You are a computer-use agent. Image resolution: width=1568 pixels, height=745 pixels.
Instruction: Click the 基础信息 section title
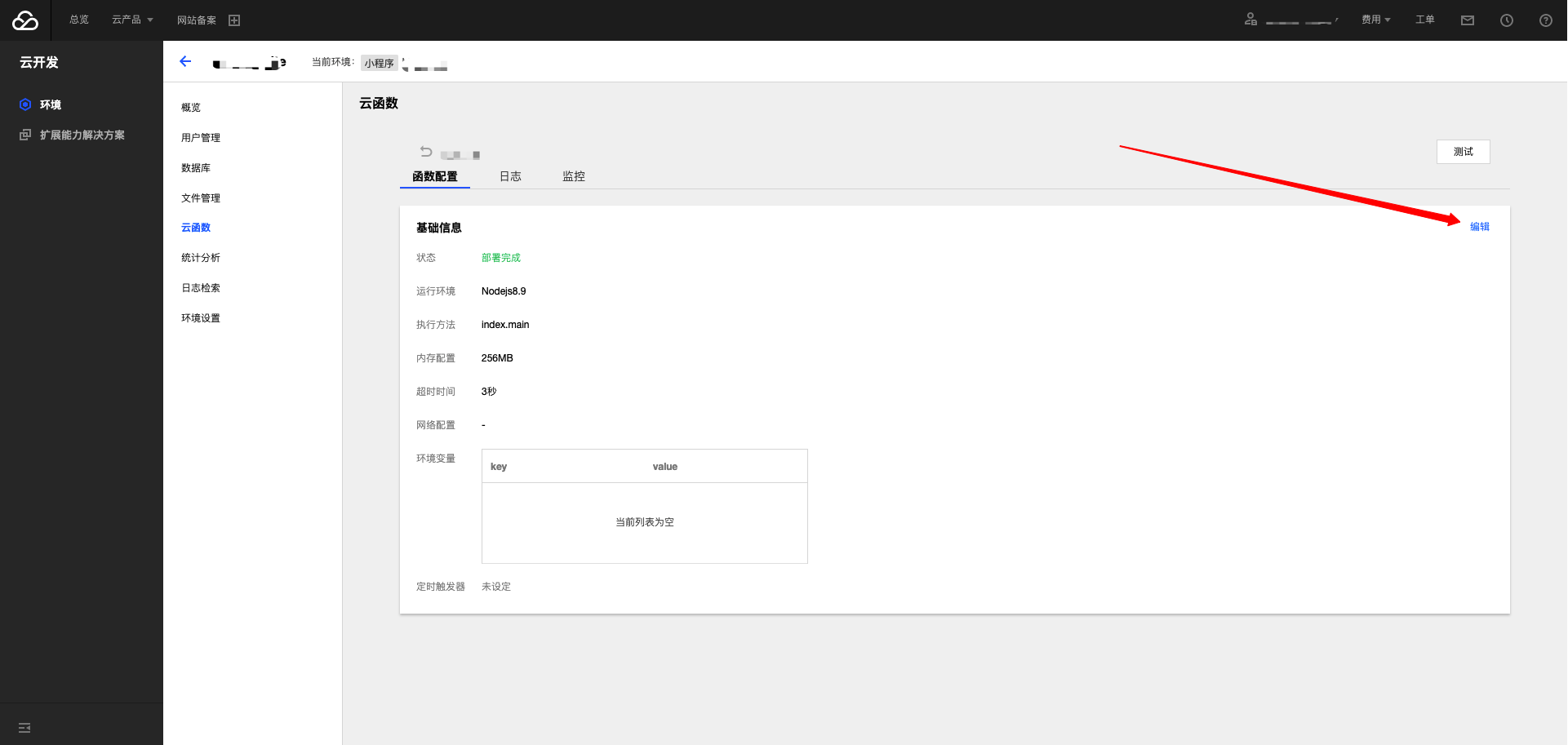pos(439,228)
